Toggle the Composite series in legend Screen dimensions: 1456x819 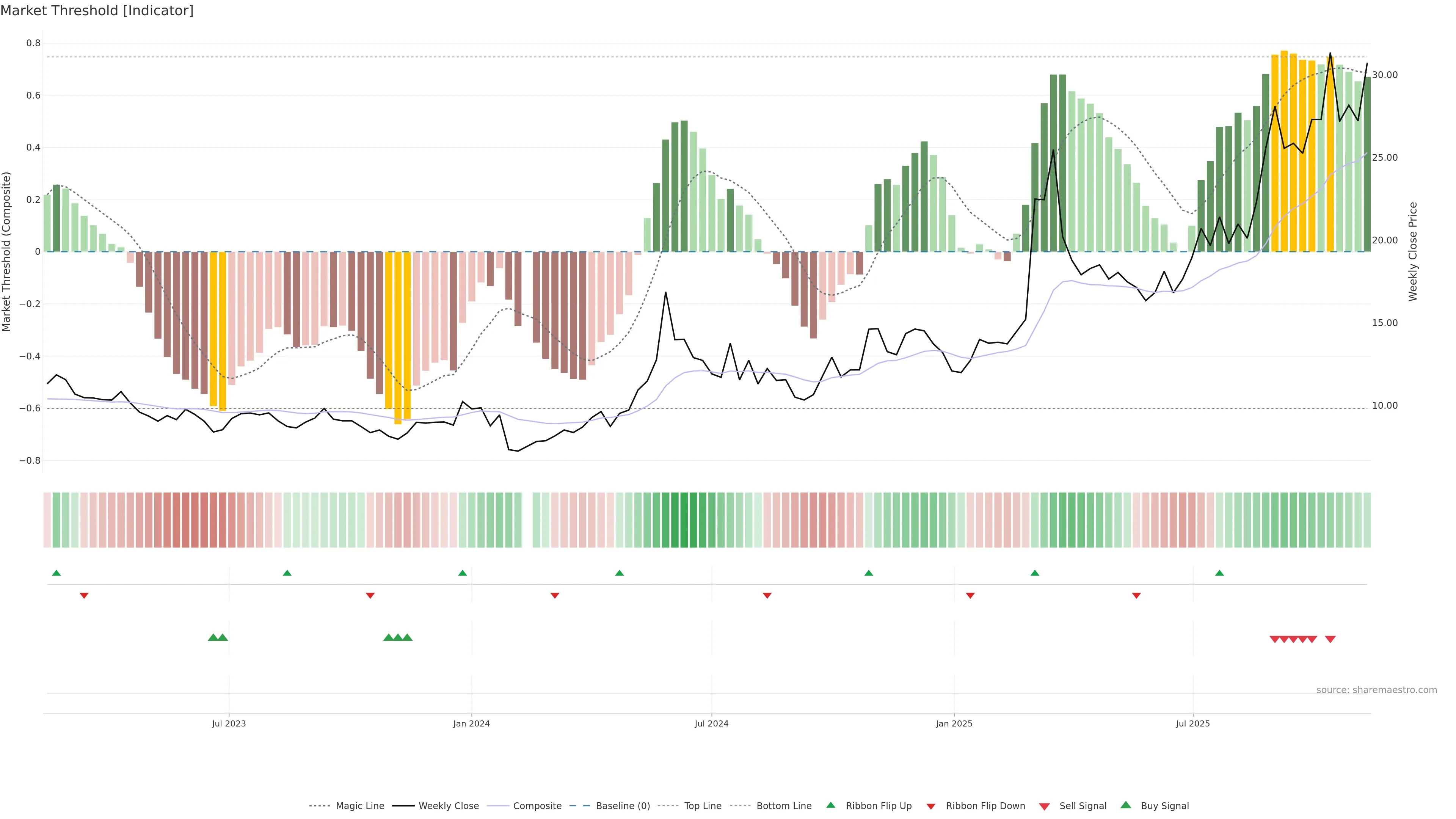(537, 806)
